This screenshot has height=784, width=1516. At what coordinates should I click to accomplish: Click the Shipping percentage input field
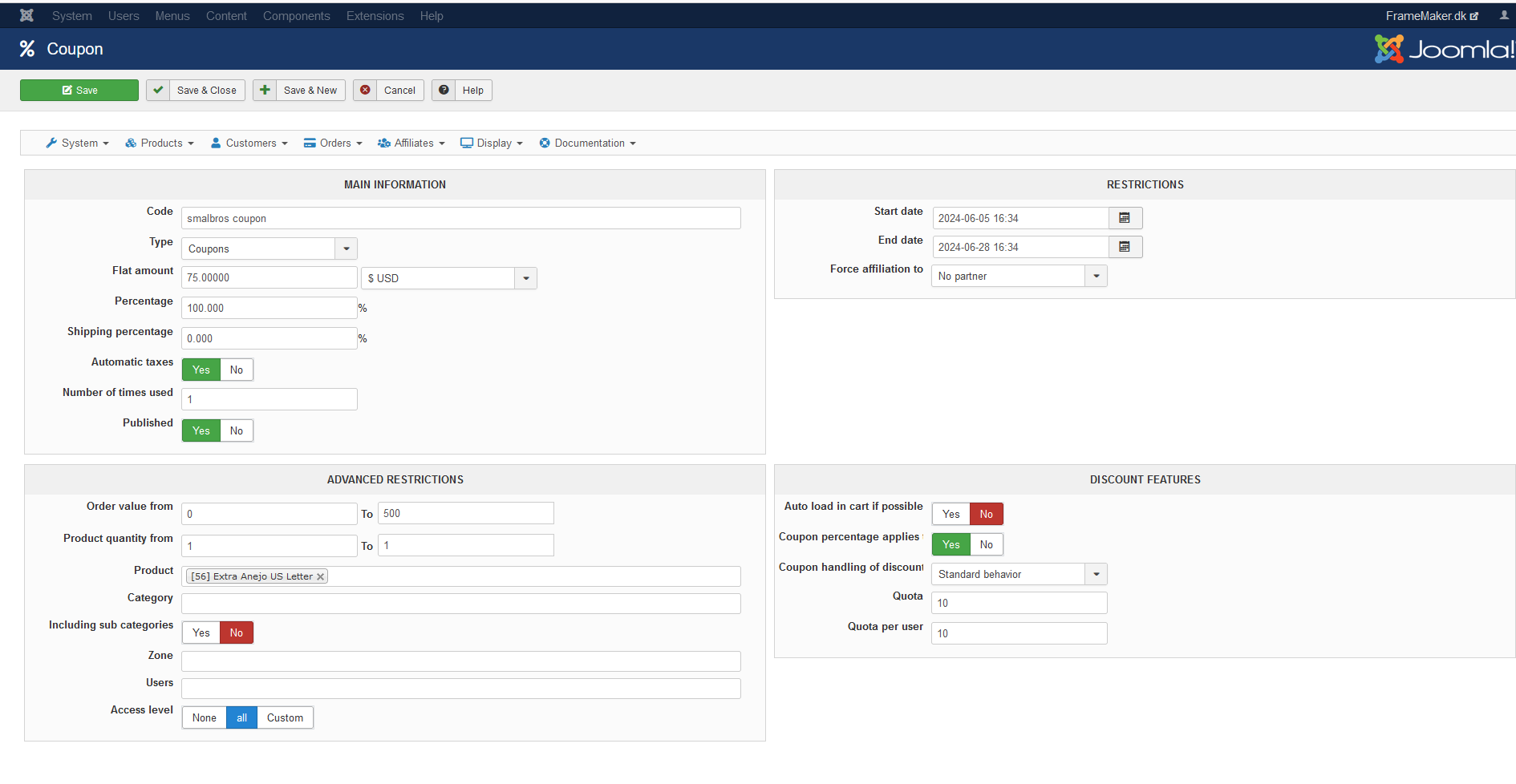(270, 338)
